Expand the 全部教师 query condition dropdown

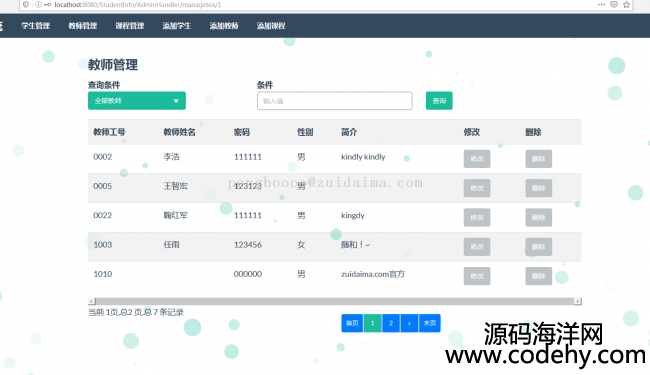pos(137,101)
